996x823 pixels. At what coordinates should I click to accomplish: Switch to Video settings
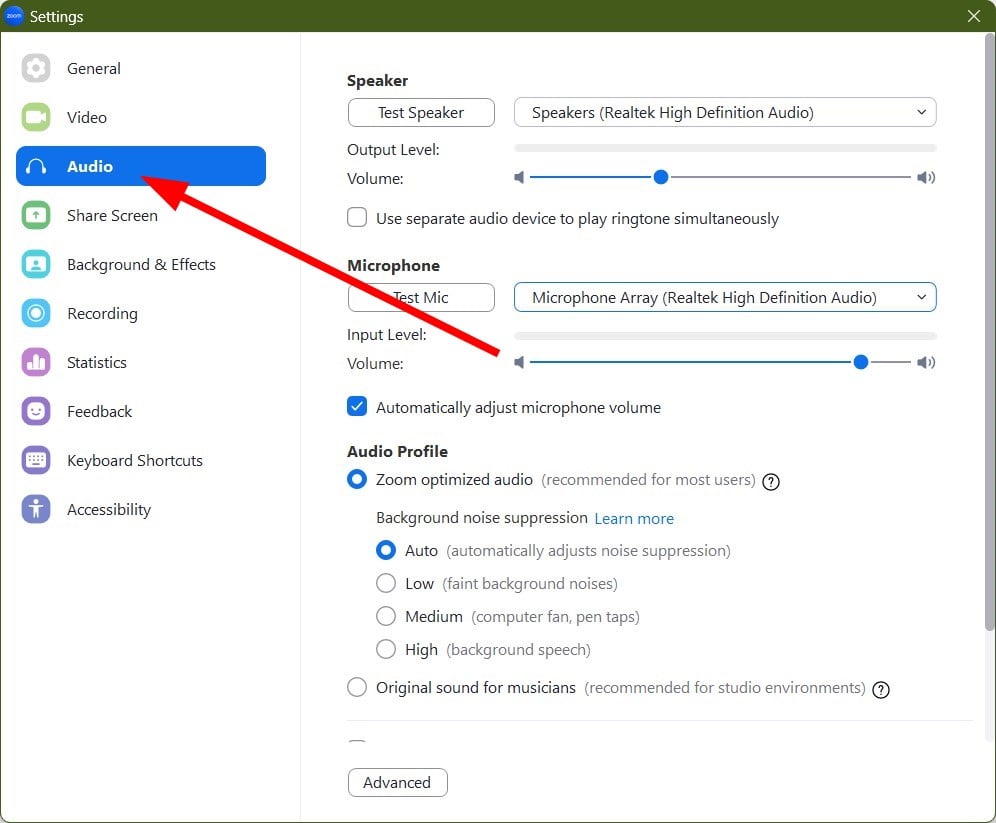pyautogui.click(x=140, y=117)
